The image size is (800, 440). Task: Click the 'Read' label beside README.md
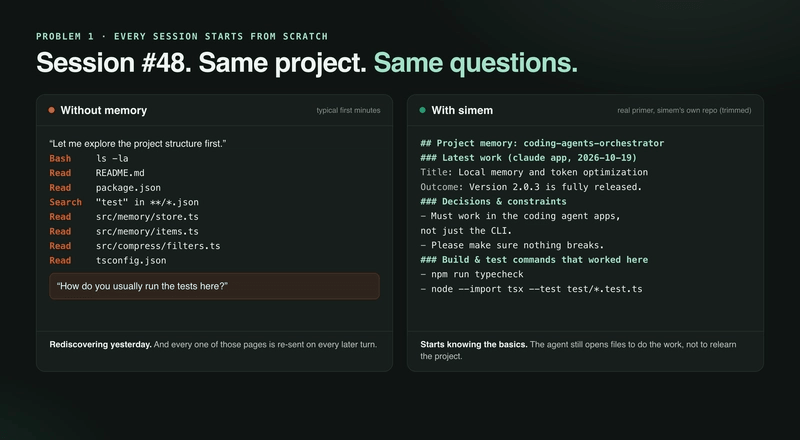[x=60, y=173]
